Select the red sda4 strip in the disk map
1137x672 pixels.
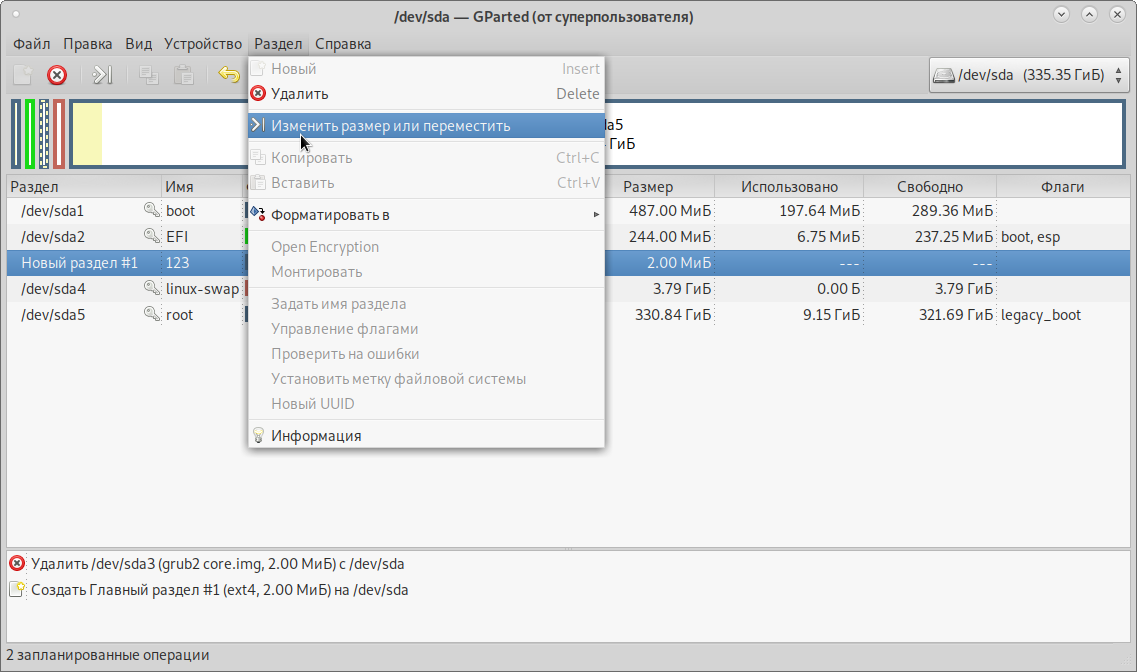coord(59,134)
